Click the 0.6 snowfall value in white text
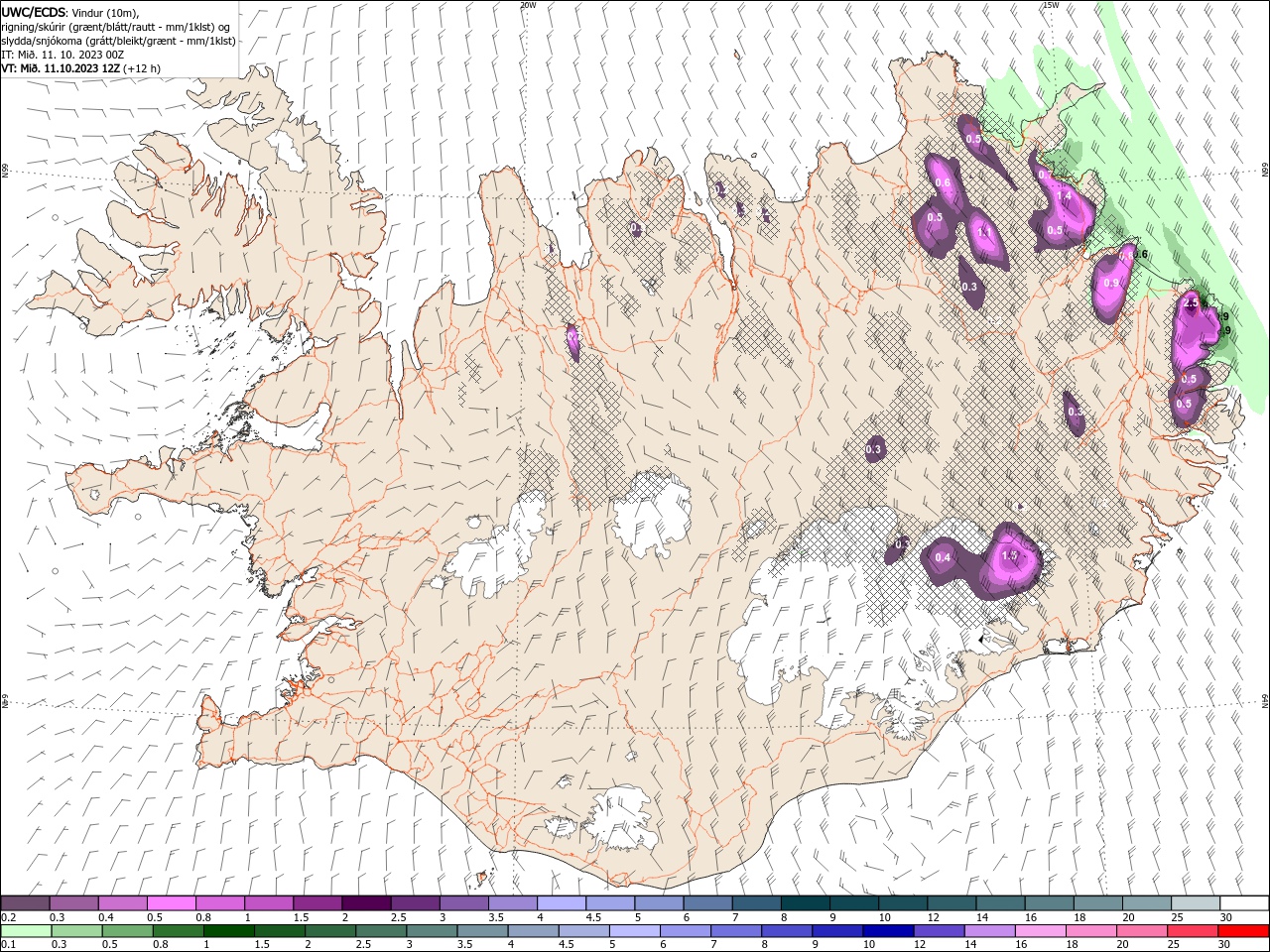1270x952 pixels. [943, 182]
